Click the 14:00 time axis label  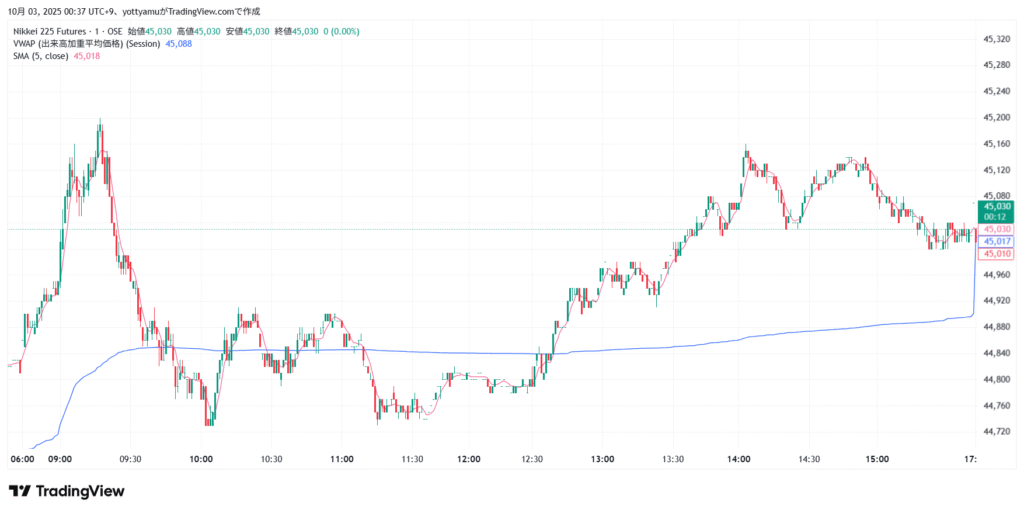[739, 459]
